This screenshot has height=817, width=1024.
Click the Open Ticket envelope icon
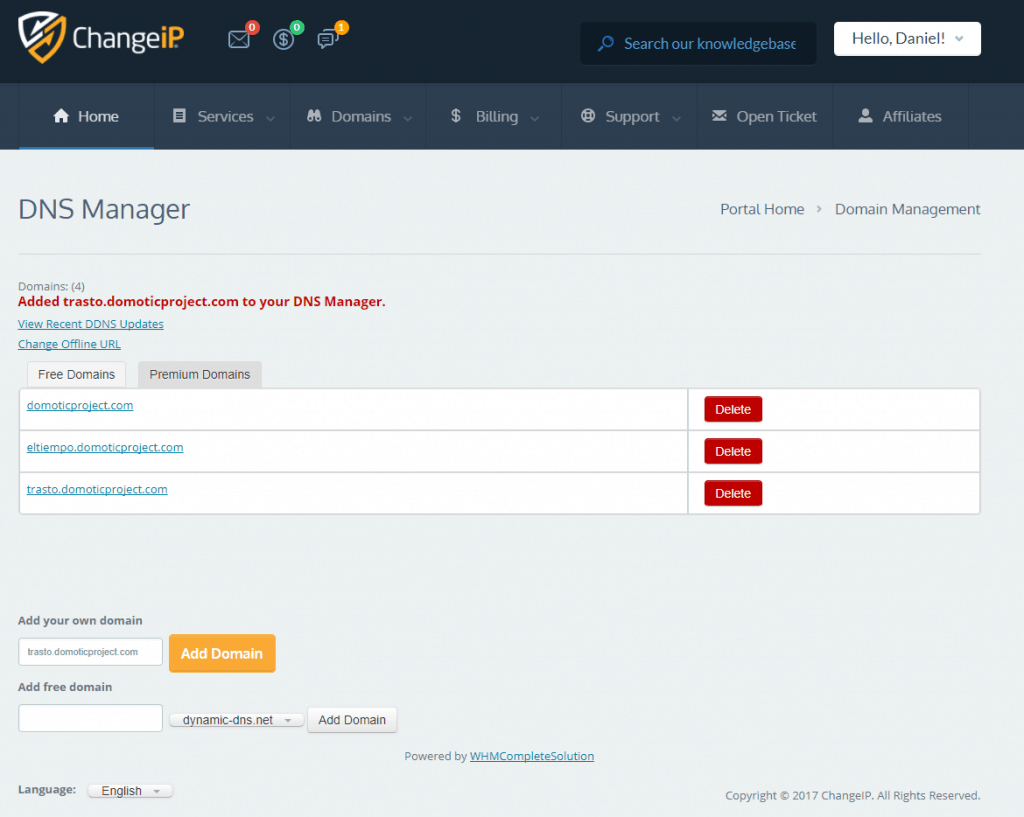719,116
